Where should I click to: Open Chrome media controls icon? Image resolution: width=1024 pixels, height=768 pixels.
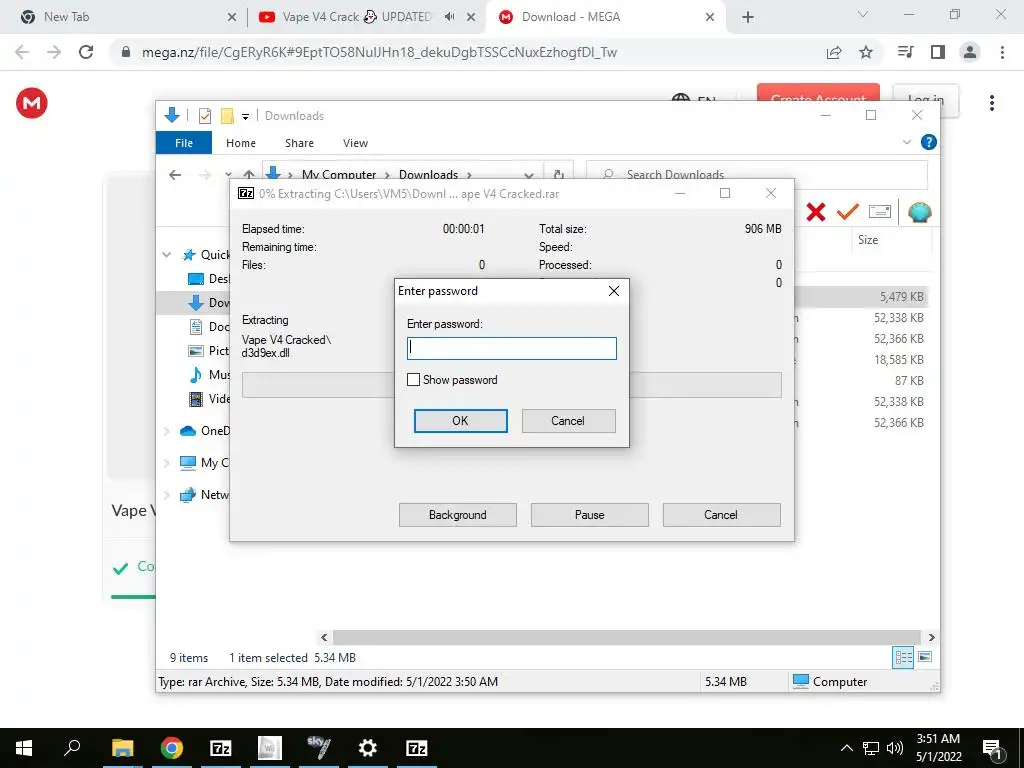point(905,52)
